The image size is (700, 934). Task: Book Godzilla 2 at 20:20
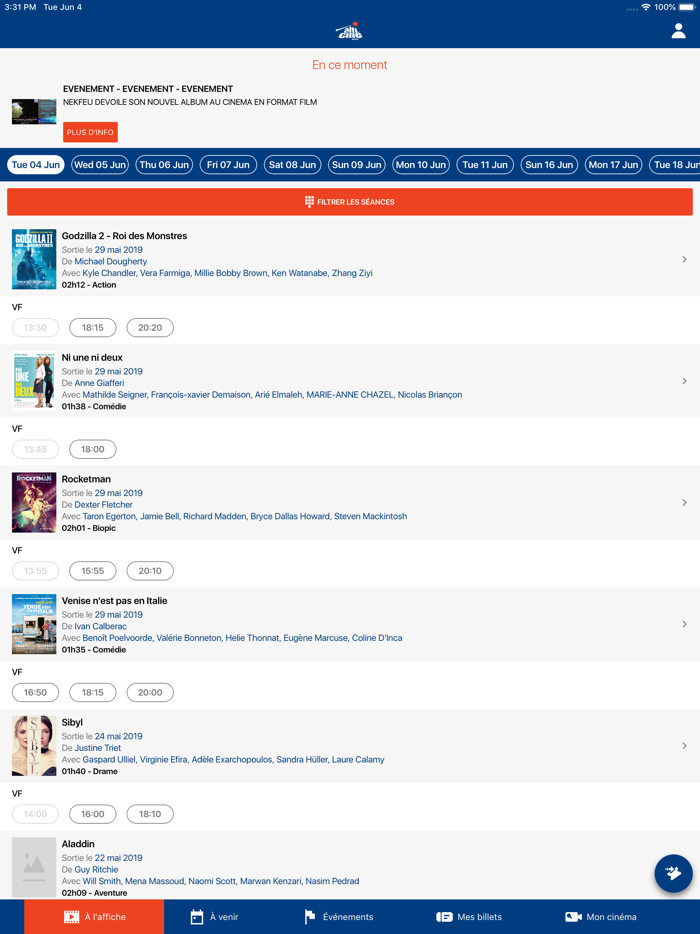pos(150,328)
